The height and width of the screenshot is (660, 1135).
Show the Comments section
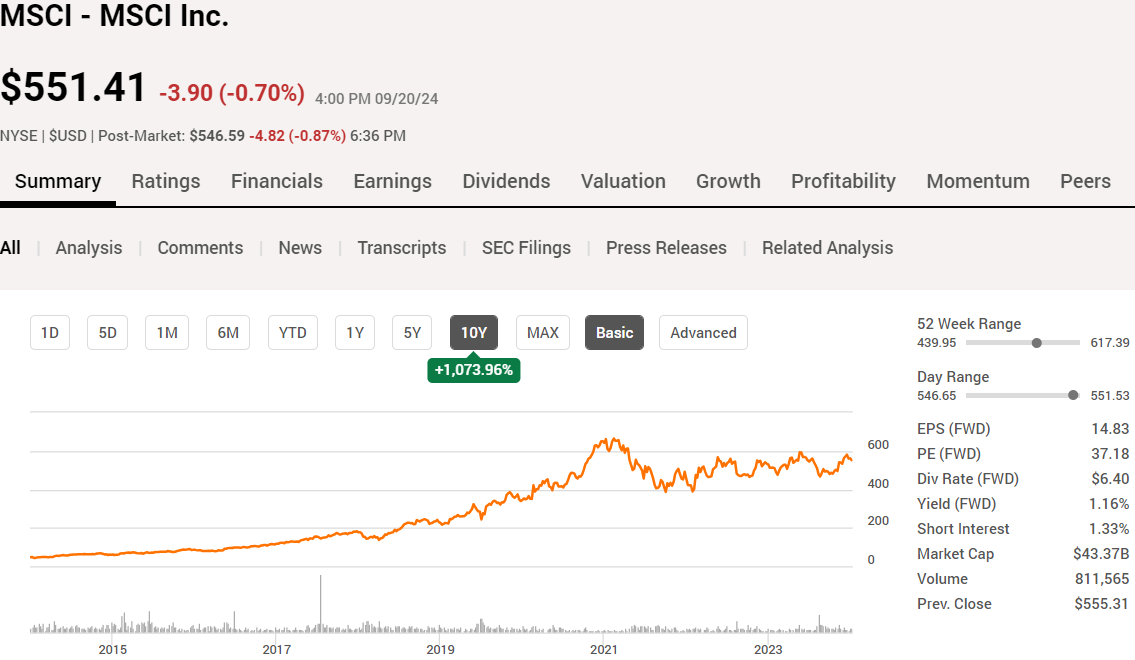point(201,248)
